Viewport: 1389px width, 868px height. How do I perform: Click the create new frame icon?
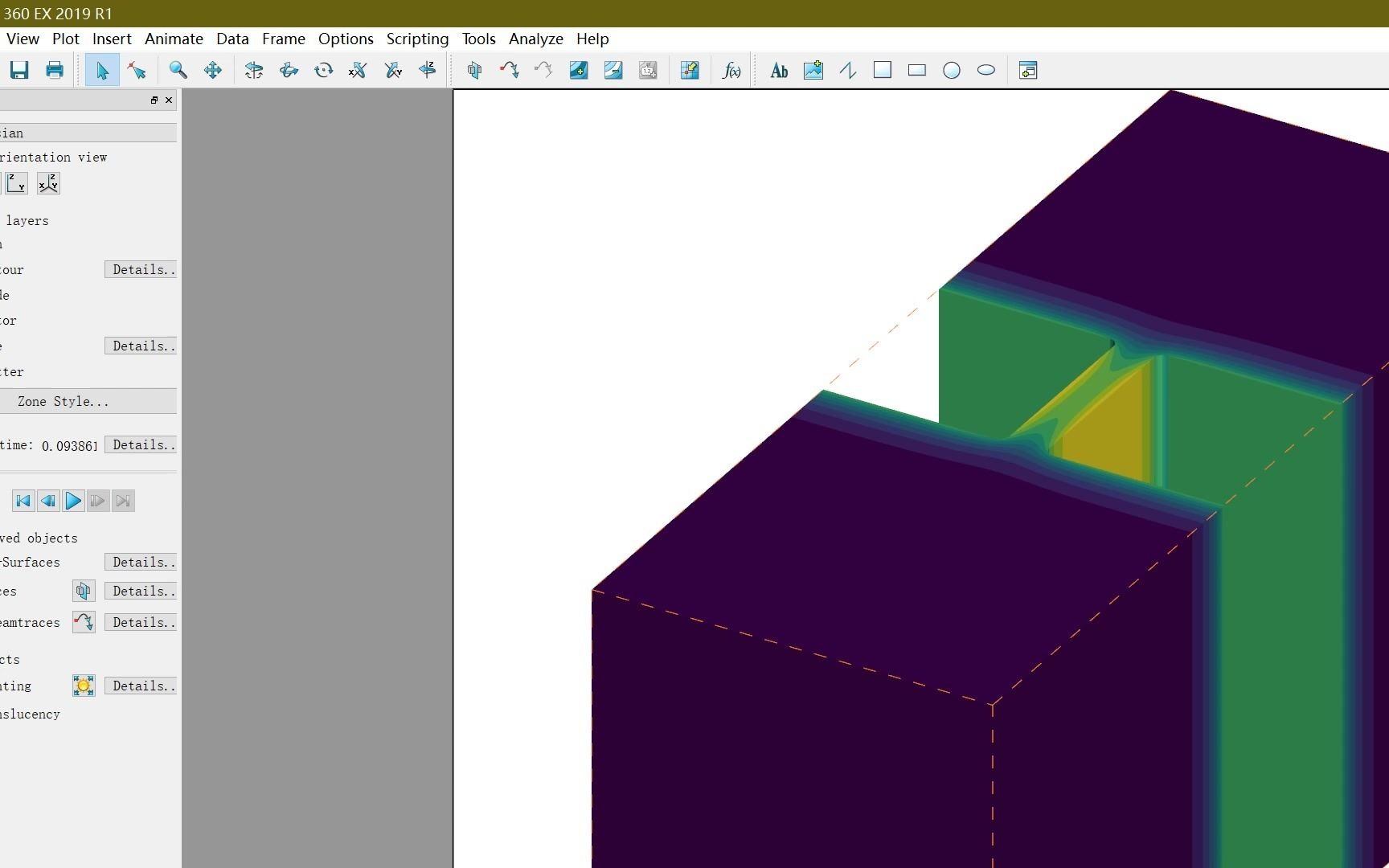(x=1028, y=71)
